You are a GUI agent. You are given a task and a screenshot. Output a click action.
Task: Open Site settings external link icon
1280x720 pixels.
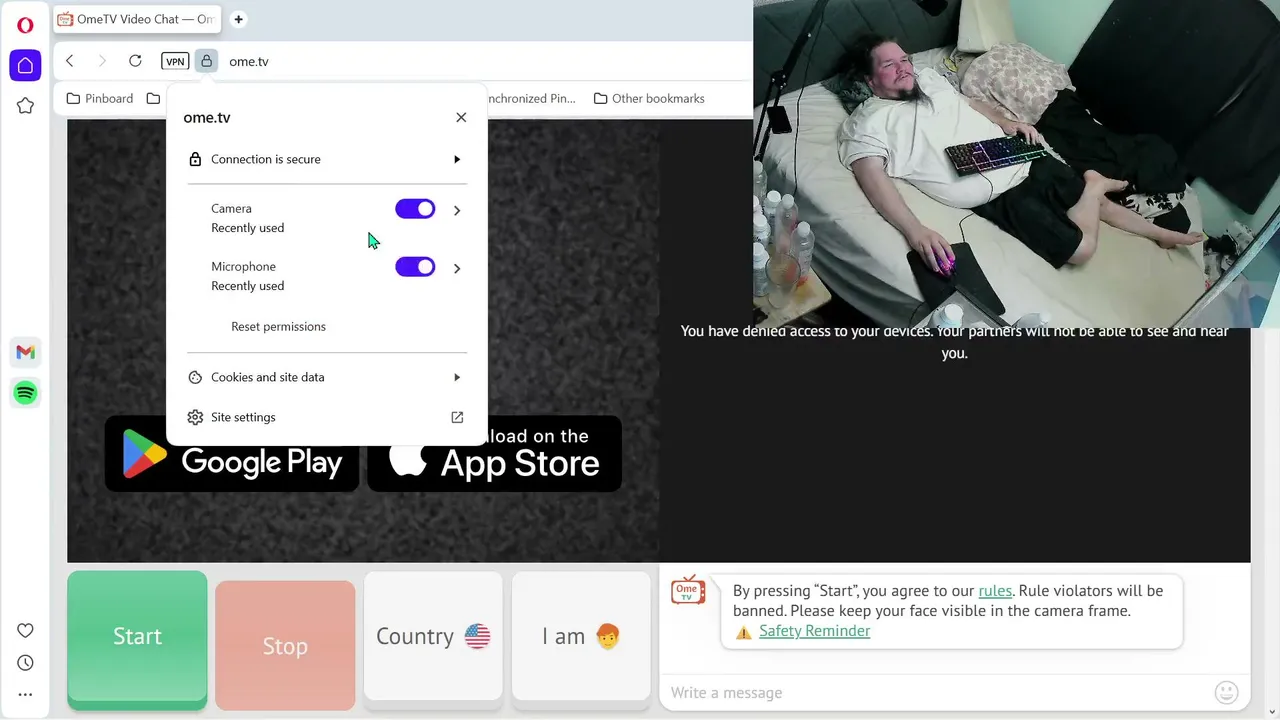point(457,417)
